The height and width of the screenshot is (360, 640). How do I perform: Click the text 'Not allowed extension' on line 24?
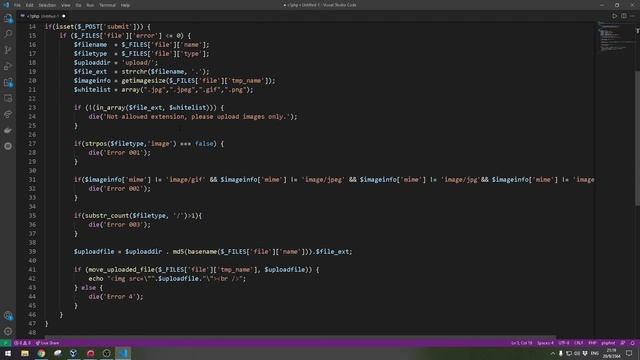(144, 117)
